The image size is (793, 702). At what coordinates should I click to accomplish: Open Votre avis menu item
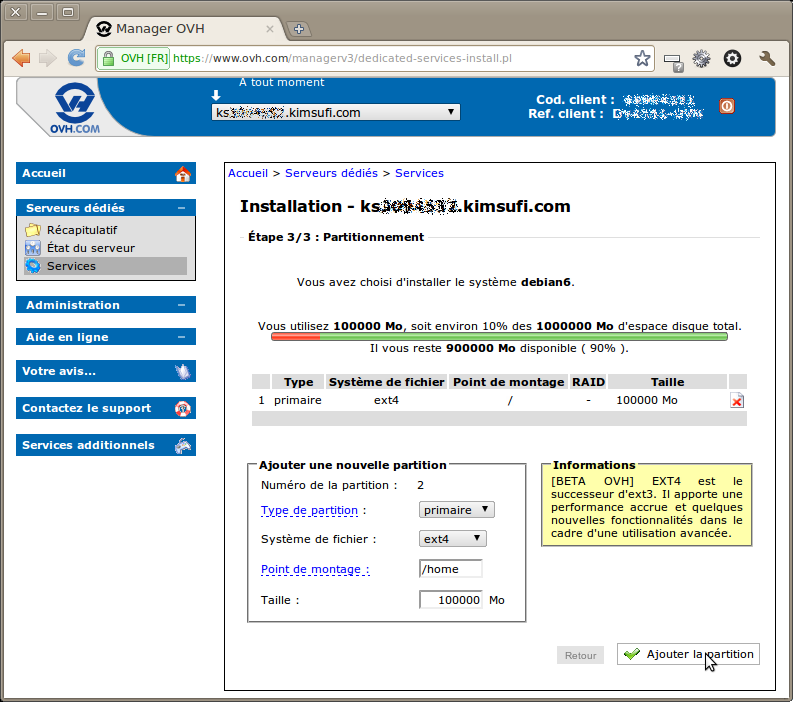click(106, 371)
